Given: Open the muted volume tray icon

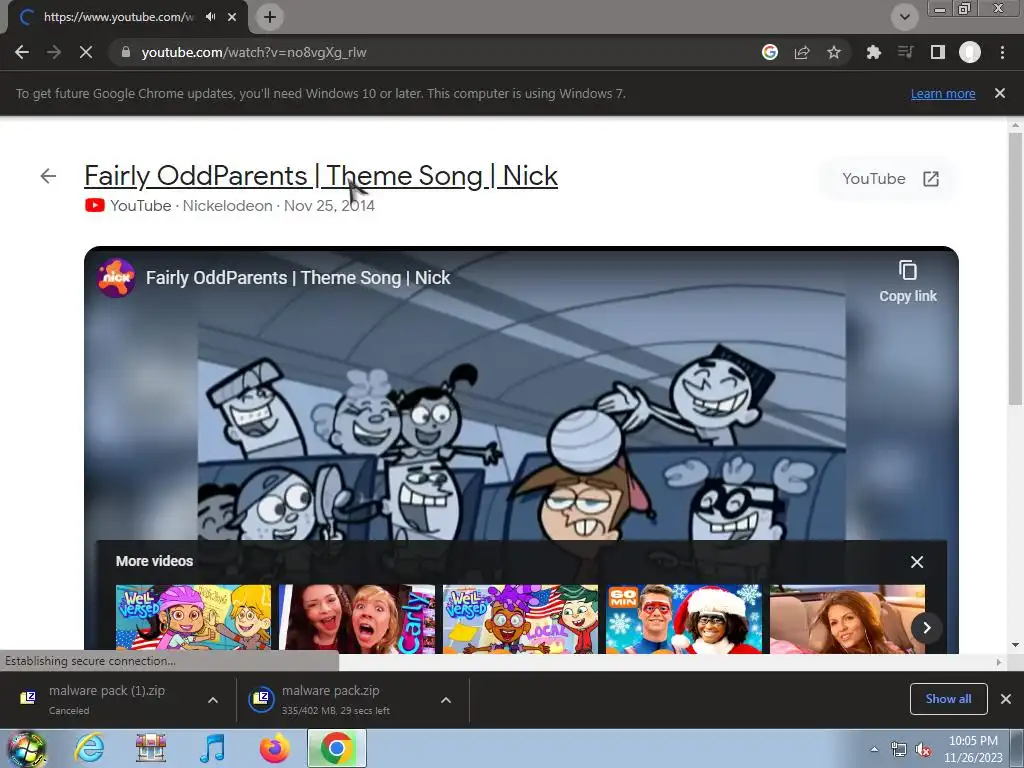Looking at the screenshot, I should [x=923, y=750].
